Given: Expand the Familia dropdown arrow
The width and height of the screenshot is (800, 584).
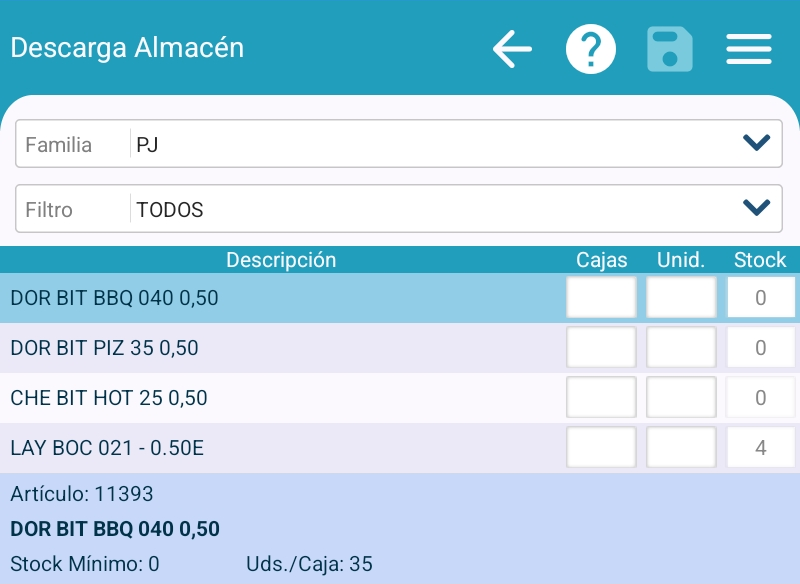Looking at the screenshot, I should (757, 144).
